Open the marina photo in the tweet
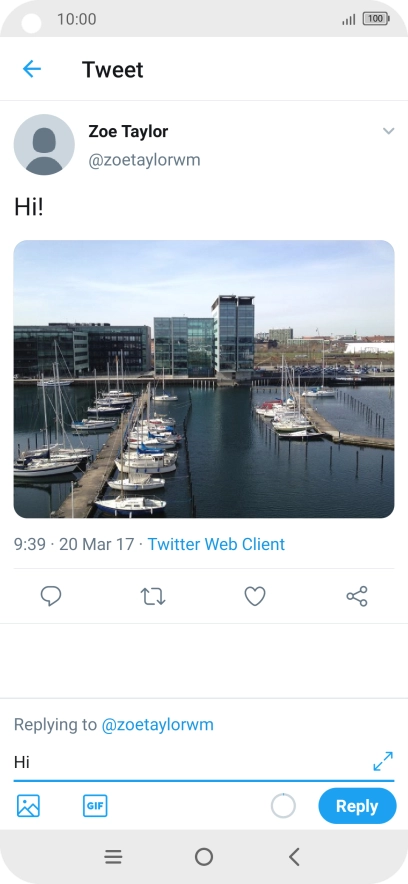Viewport: 408px width, 884px height. (x=204, y=379)
